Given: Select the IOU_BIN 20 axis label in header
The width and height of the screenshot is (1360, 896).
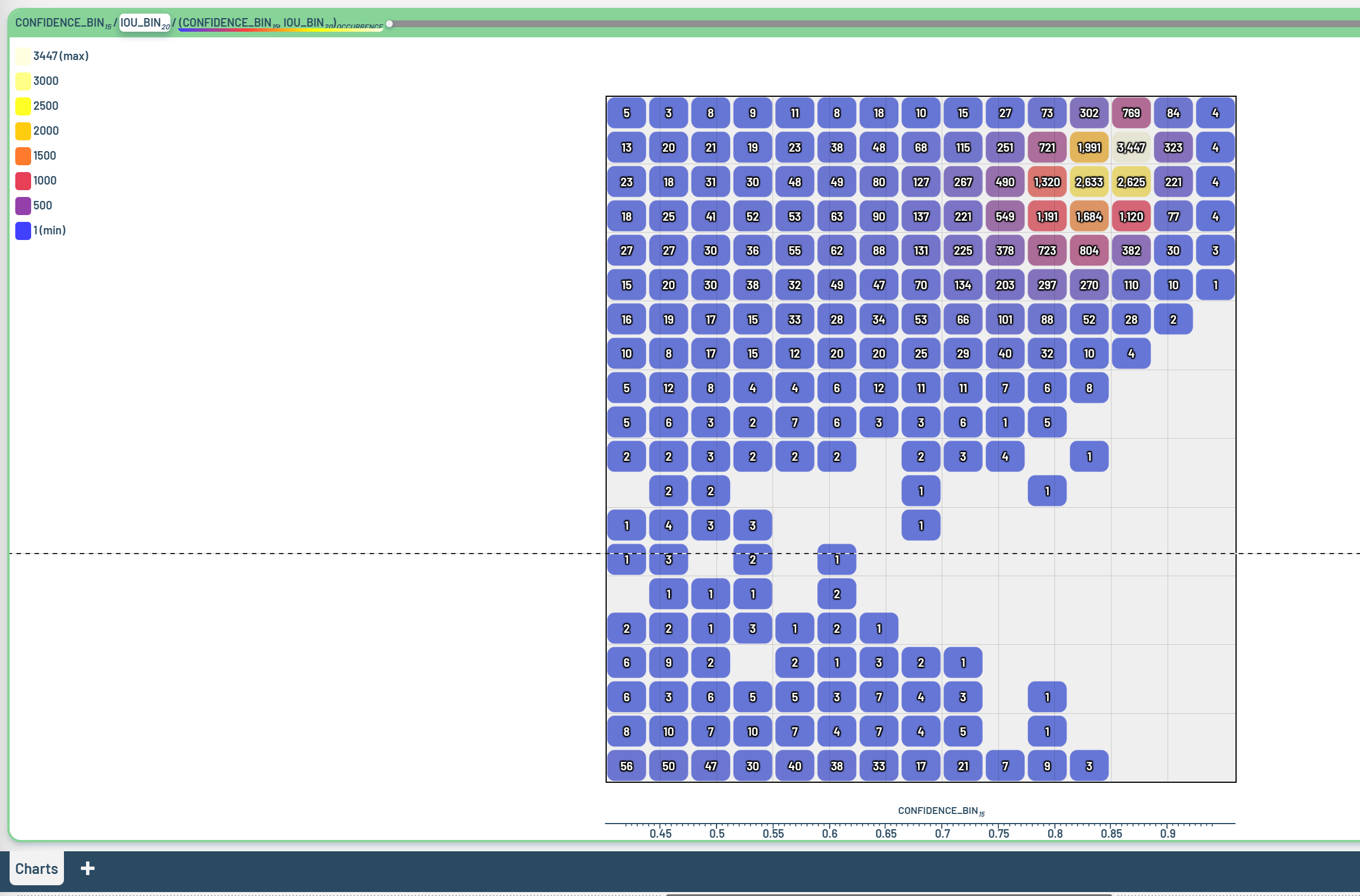Looking at the screenshot, I should tap(144, 23).
